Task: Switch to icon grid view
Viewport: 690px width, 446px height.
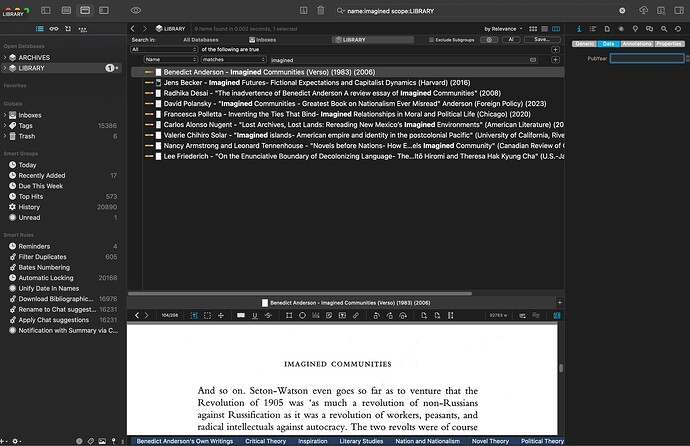Action: 533,29
